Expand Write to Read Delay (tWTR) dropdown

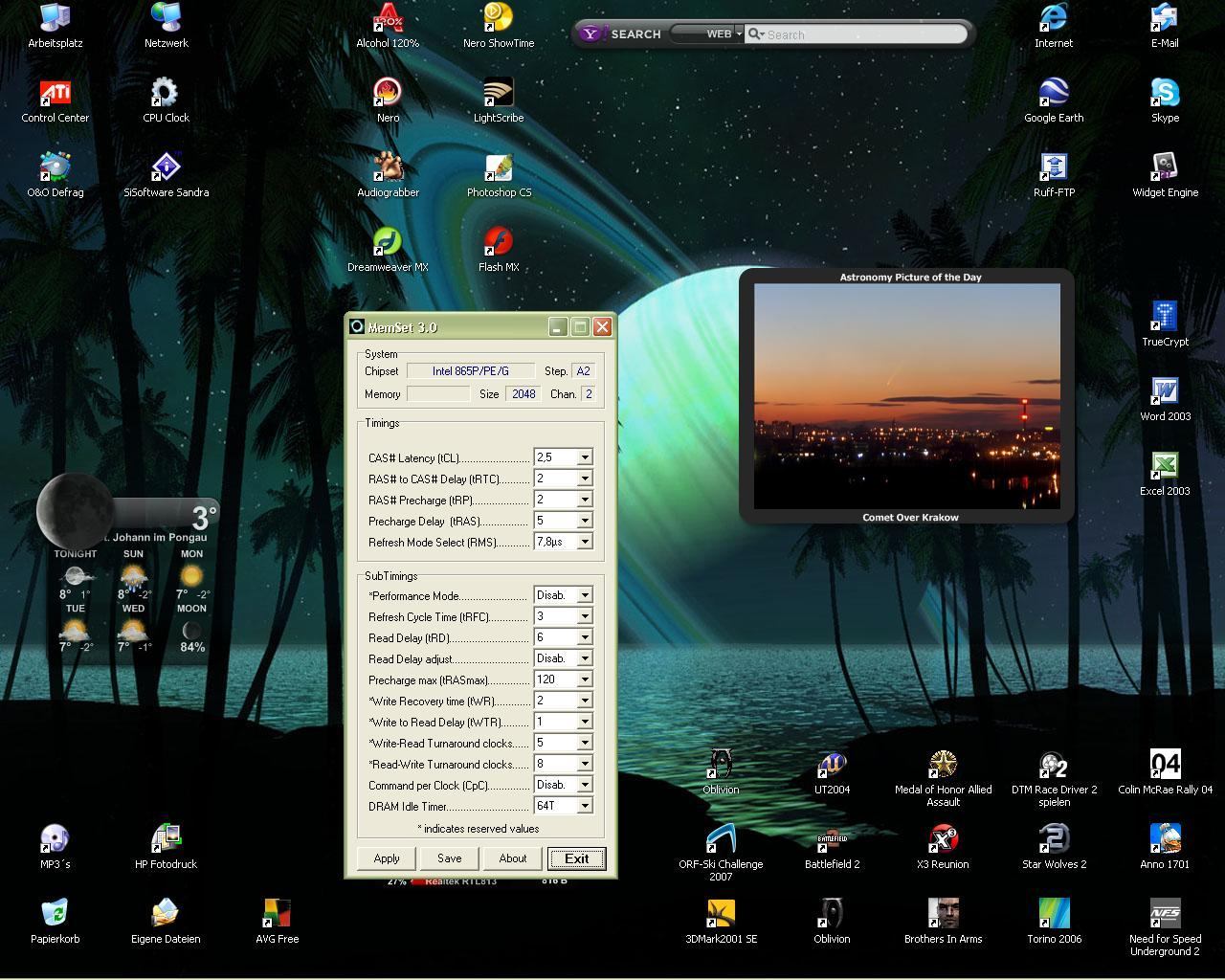(585, 722)
